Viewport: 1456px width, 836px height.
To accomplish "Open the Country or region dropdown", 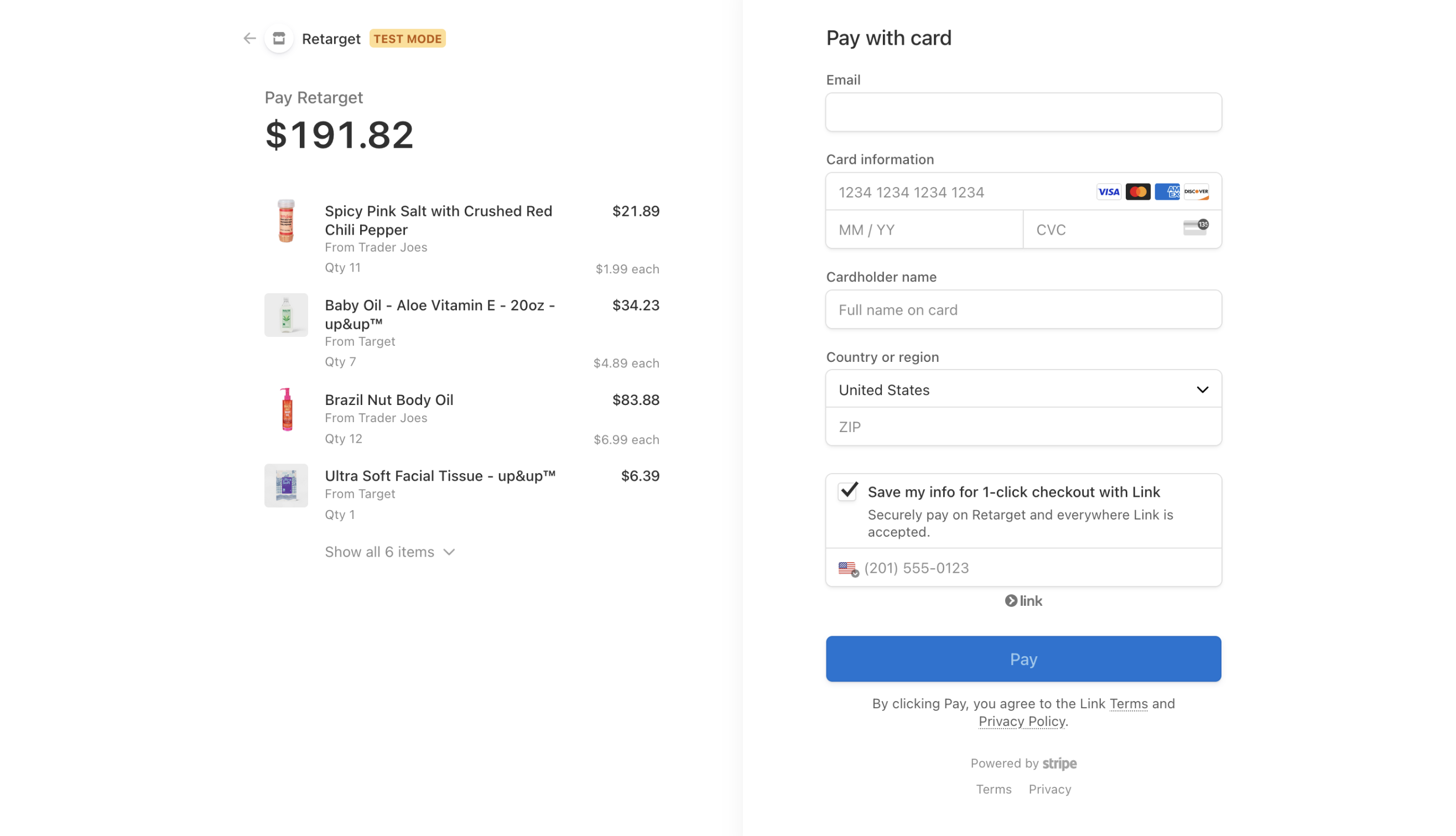I will (1023, 390).
